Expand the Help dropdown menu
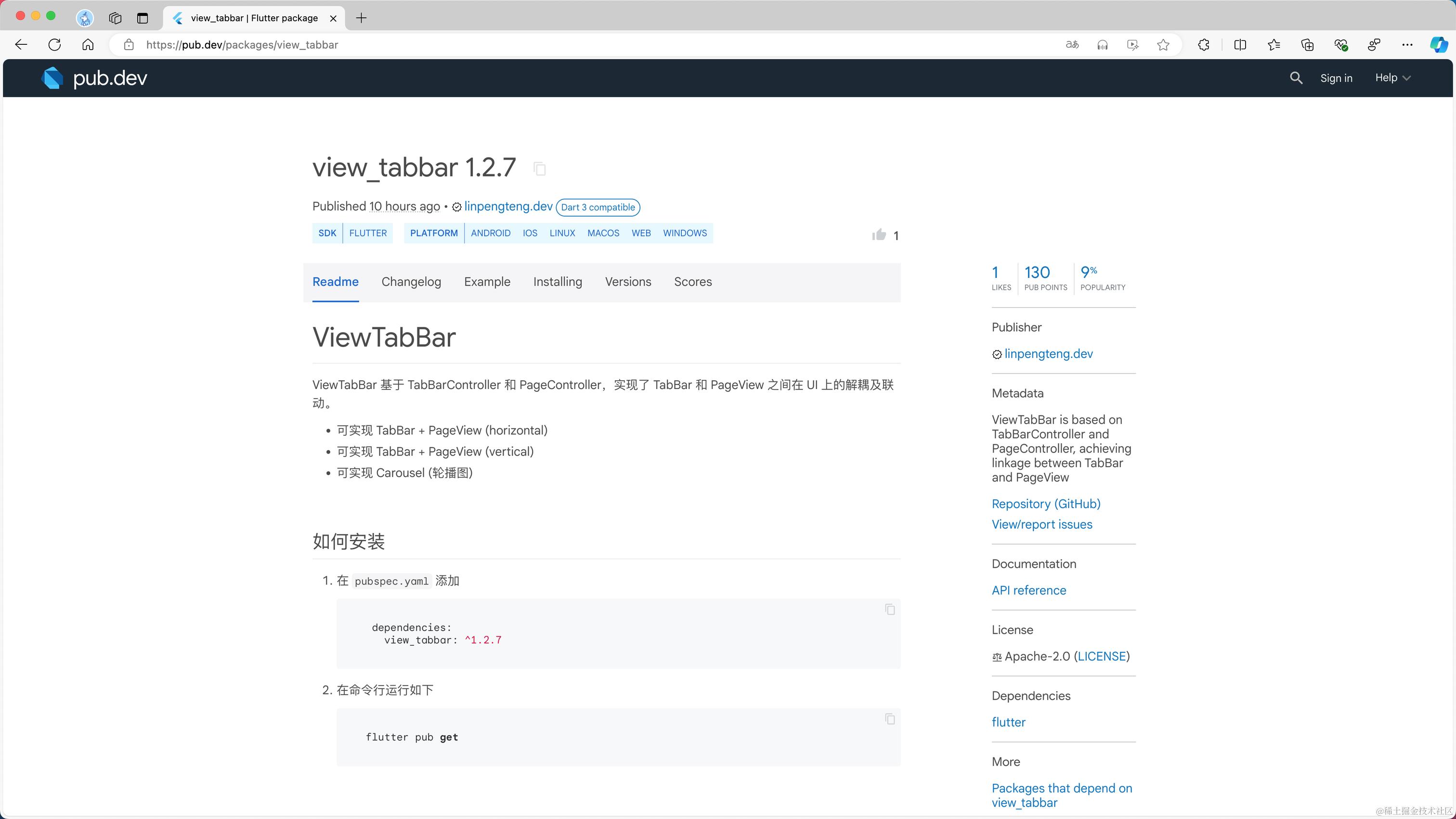1456x819 pixels. (1393, 78)
